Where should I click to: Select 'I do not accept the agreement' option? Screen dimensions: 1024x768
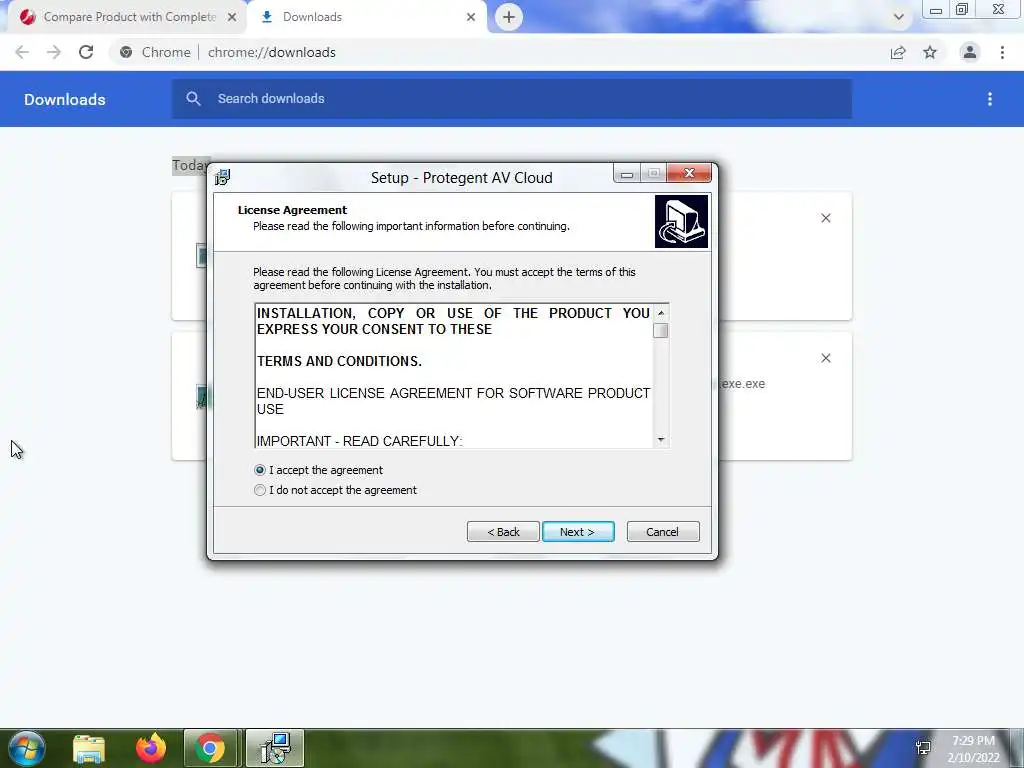pos(260,490)
